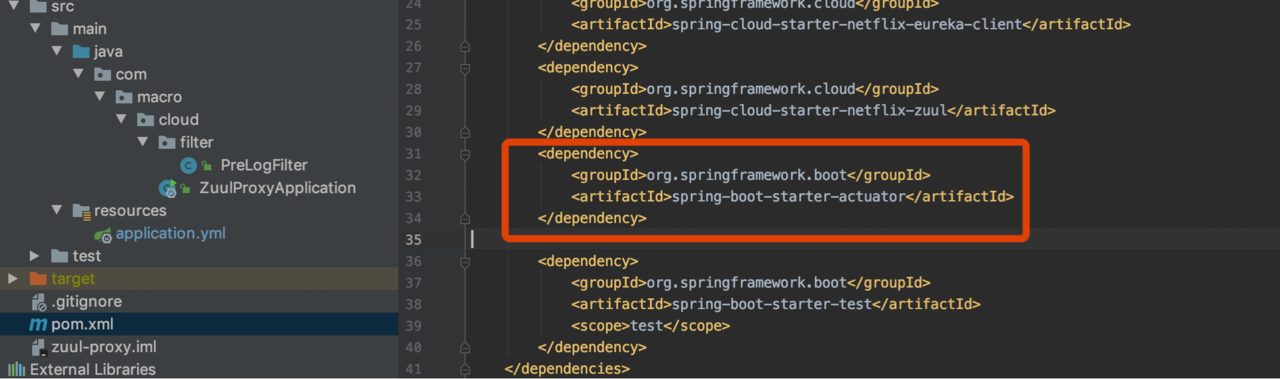This screenshot has height=379, width=1280.
Task: Fold the closing dependencies tag at line 41
Action: pyautogui.click(x=465, y=369)
